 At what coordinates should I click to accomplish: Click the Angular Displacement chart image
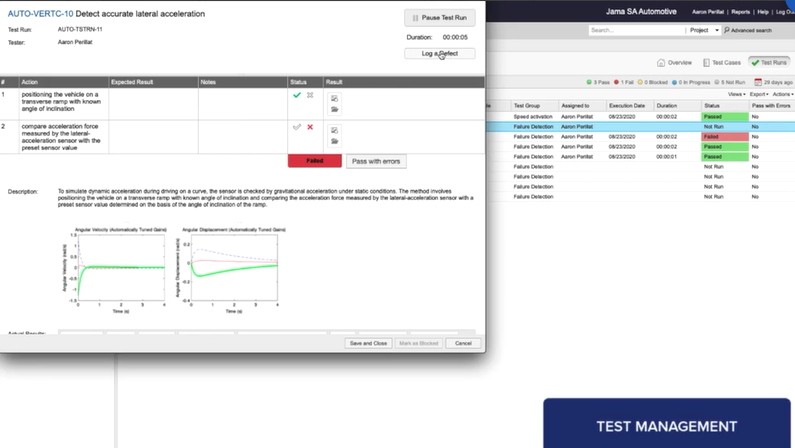click(231, 270)
